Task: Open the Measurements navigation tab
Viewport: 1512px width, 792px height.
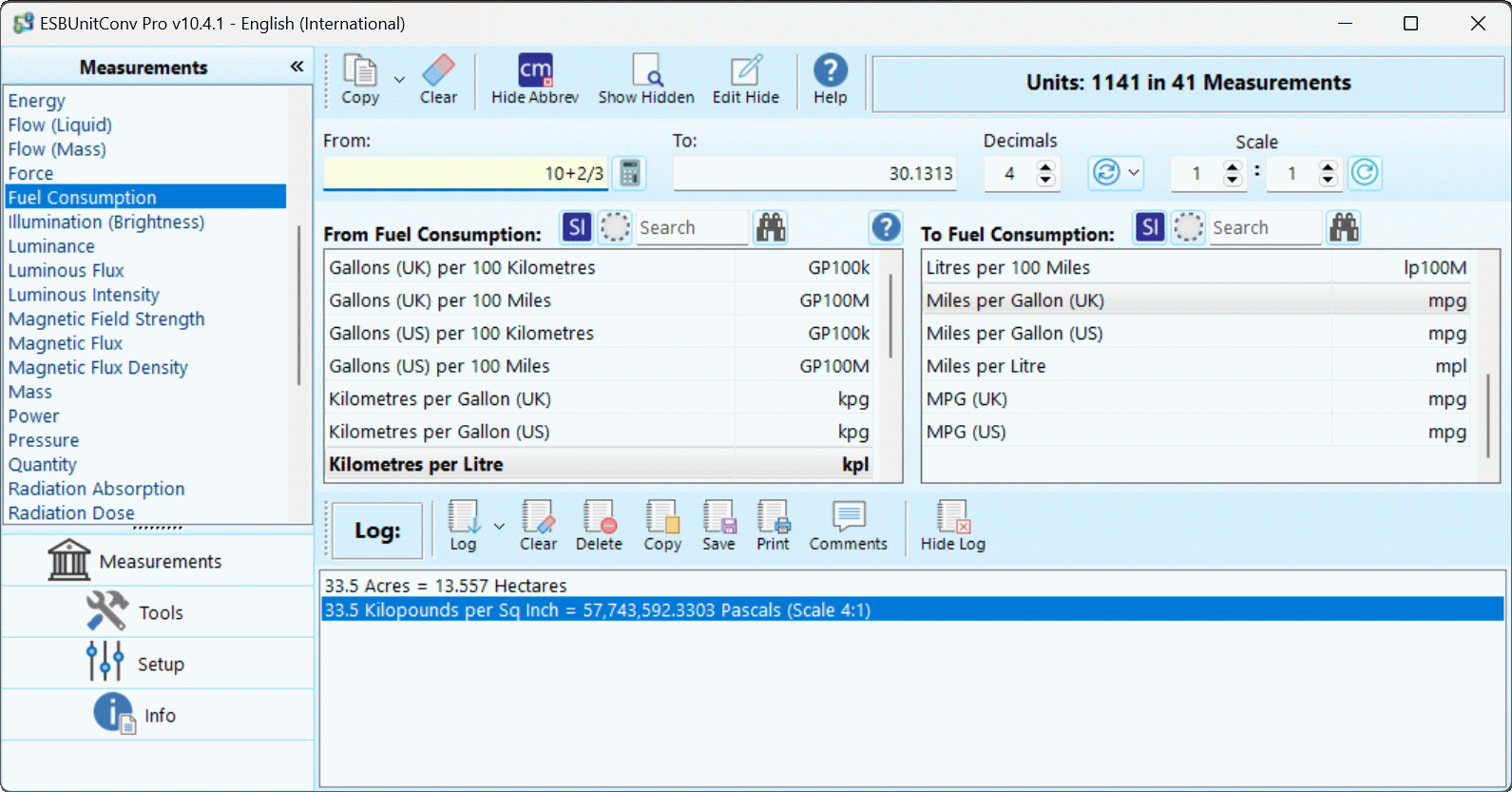Action: (158, 561)
